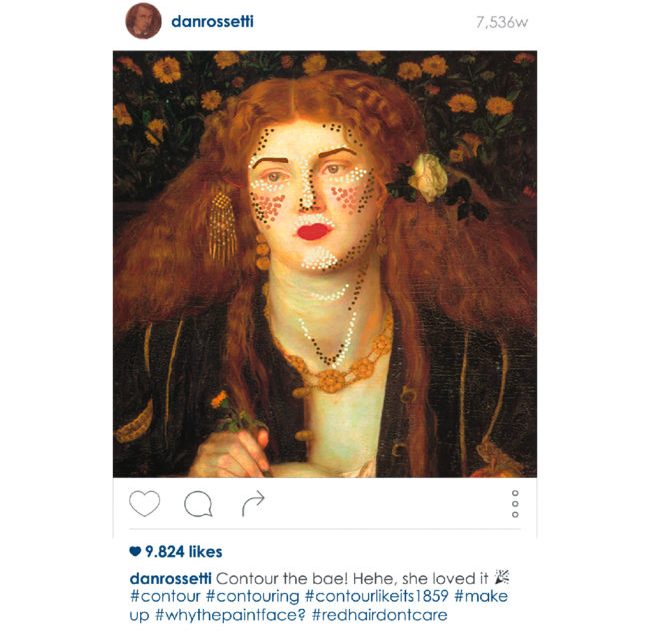
Task: Open the #redhairdontcare hashtag
Action: click(379, 615)
